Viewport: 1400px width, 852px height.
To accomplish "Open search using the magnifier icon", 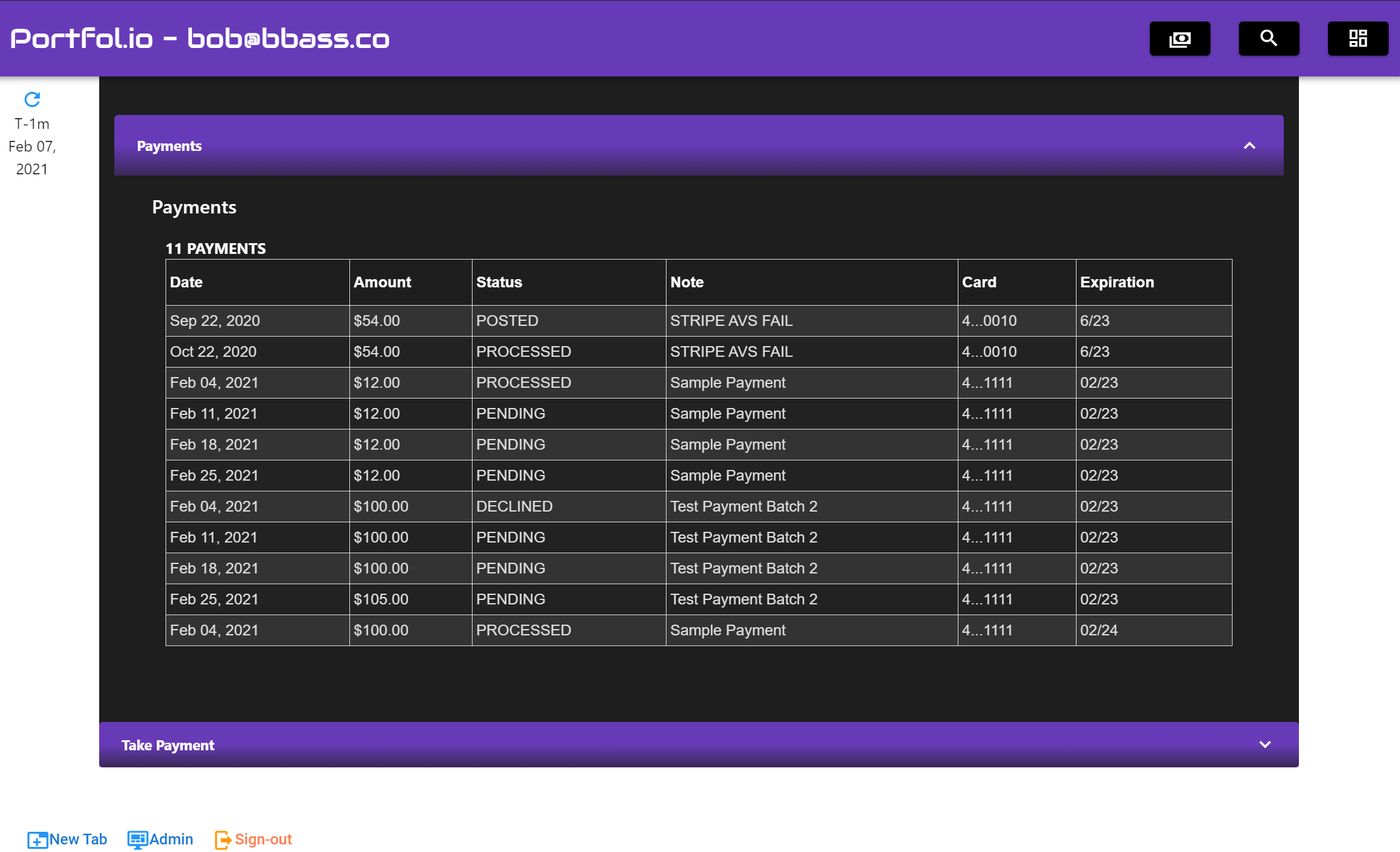I will (1269, 39).
